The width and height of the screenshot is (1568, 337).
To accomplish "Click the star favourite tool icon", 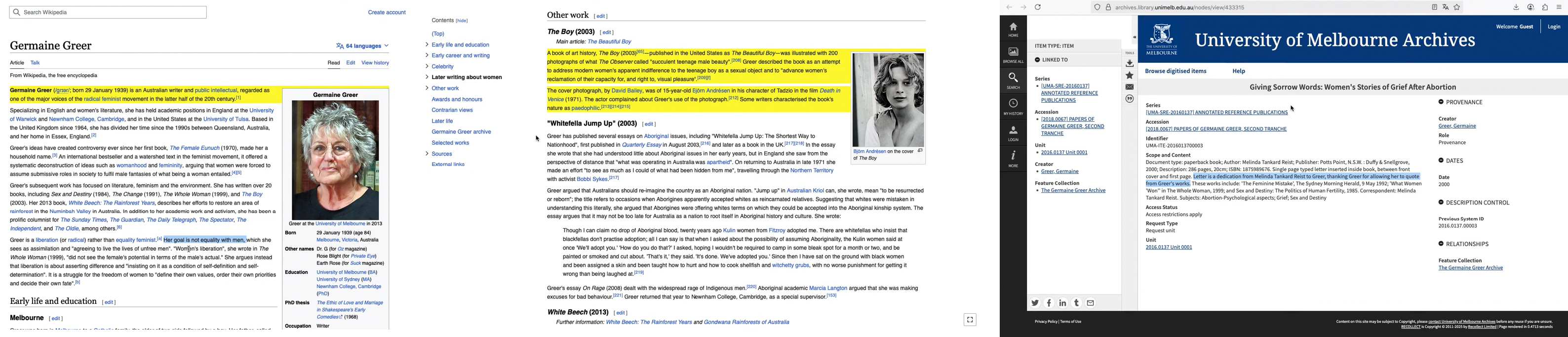I will click(x=1130, y=75).
